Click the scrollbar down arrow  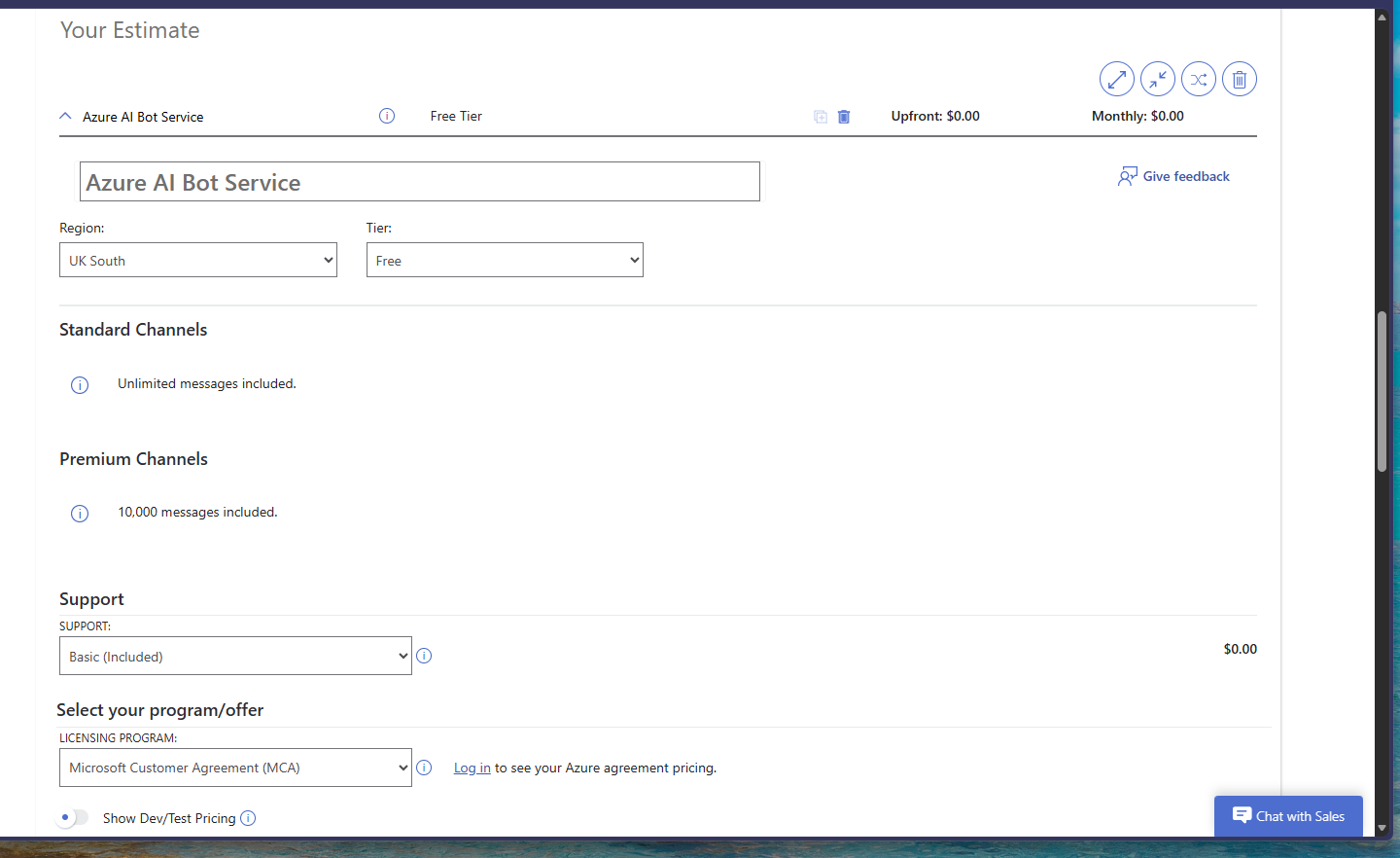(x=1382, y=828)
